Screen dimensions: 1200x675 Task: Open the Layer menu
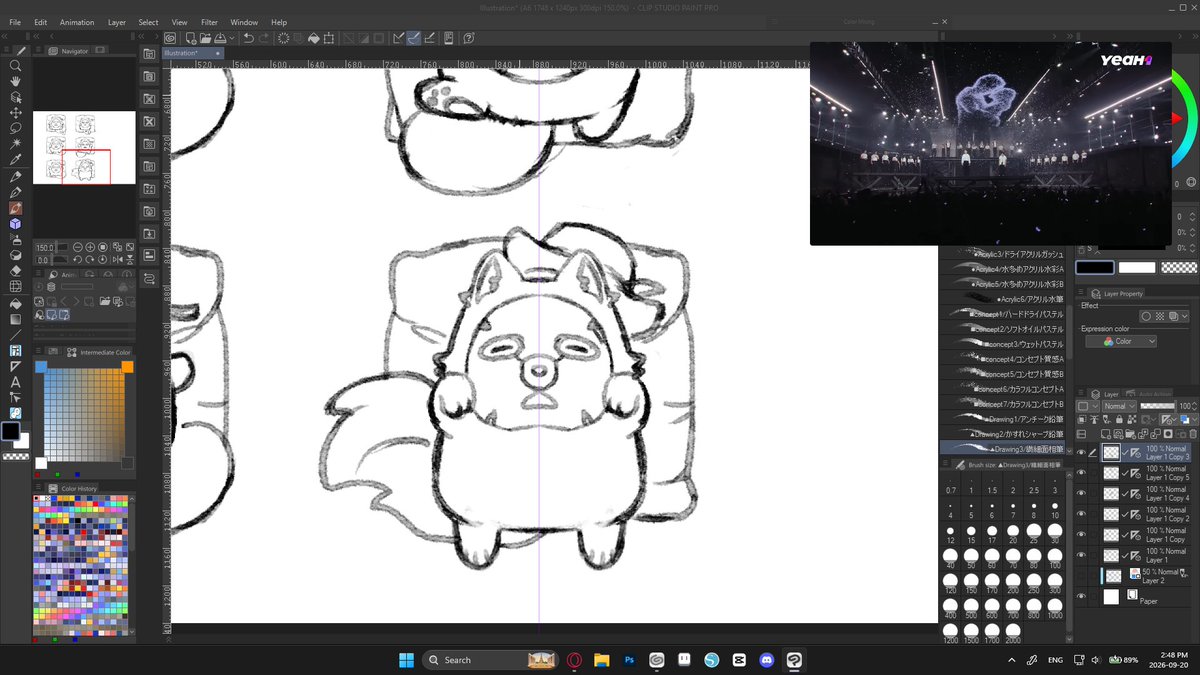[117, 22]
